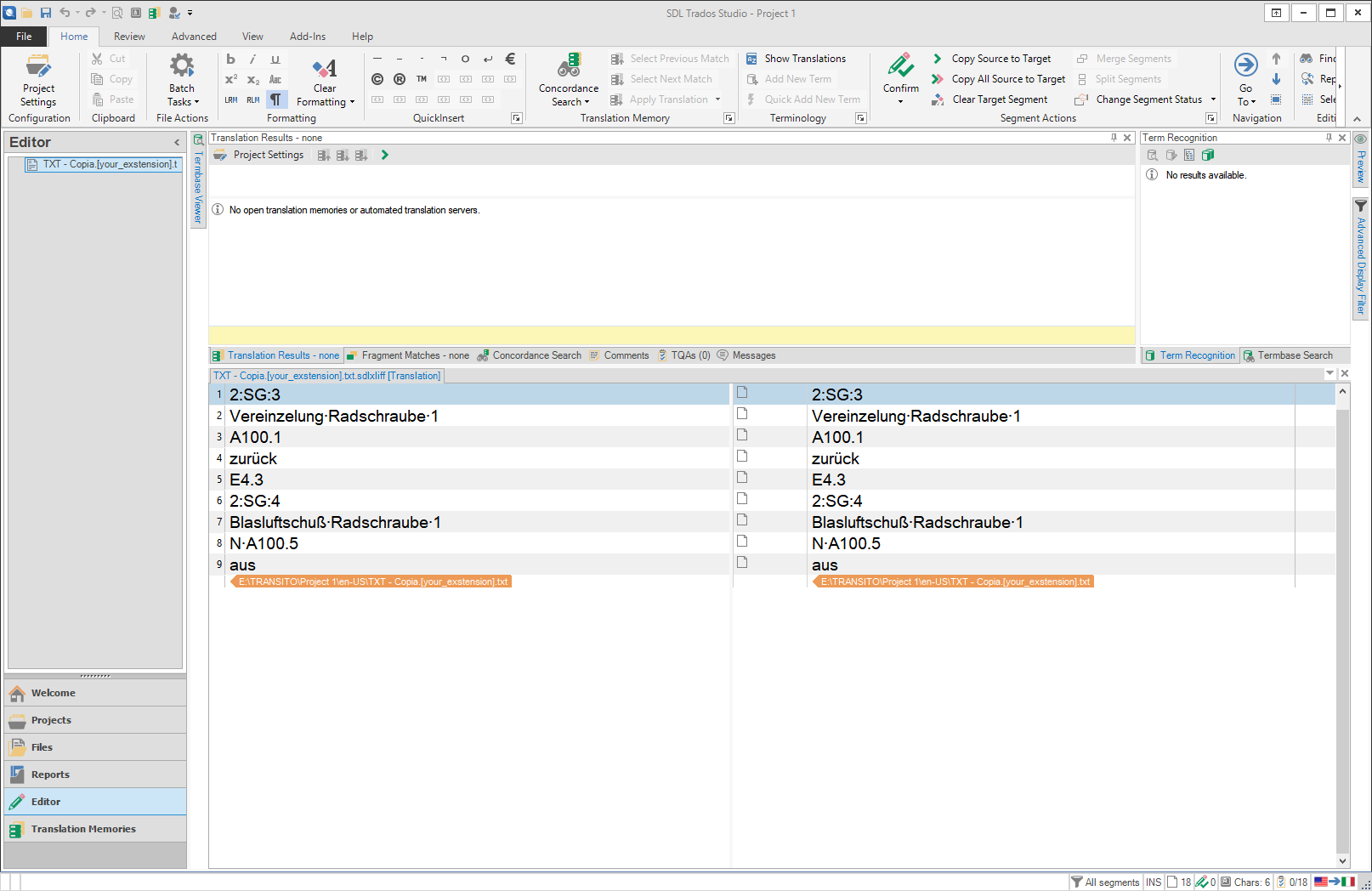The width and height of the screenshot is (1372, 891).
Task: Open Project Settings in the ribbon
Action: click(38, 80)
